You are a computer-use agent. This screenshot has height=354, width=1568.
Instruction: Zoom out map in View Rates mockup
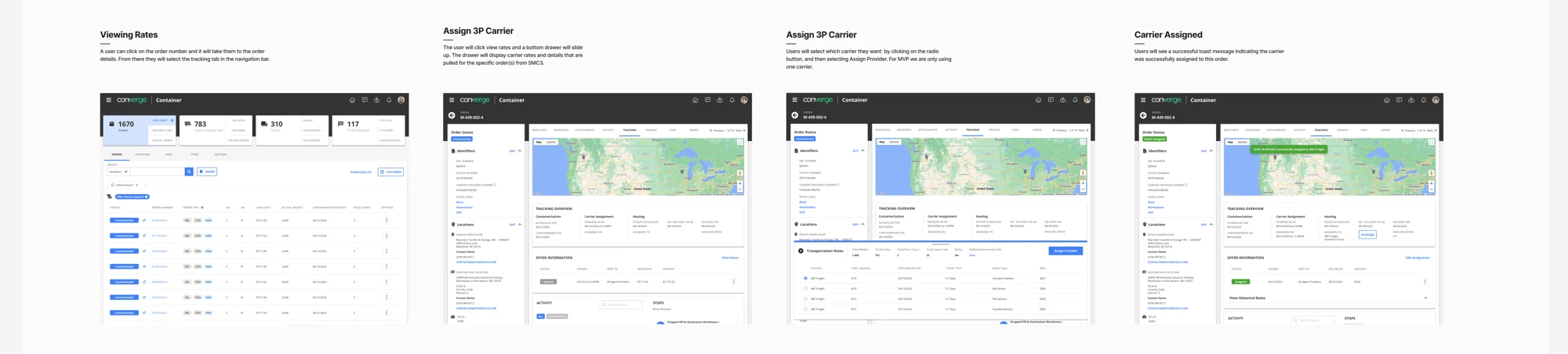click(x=740, y=189)
